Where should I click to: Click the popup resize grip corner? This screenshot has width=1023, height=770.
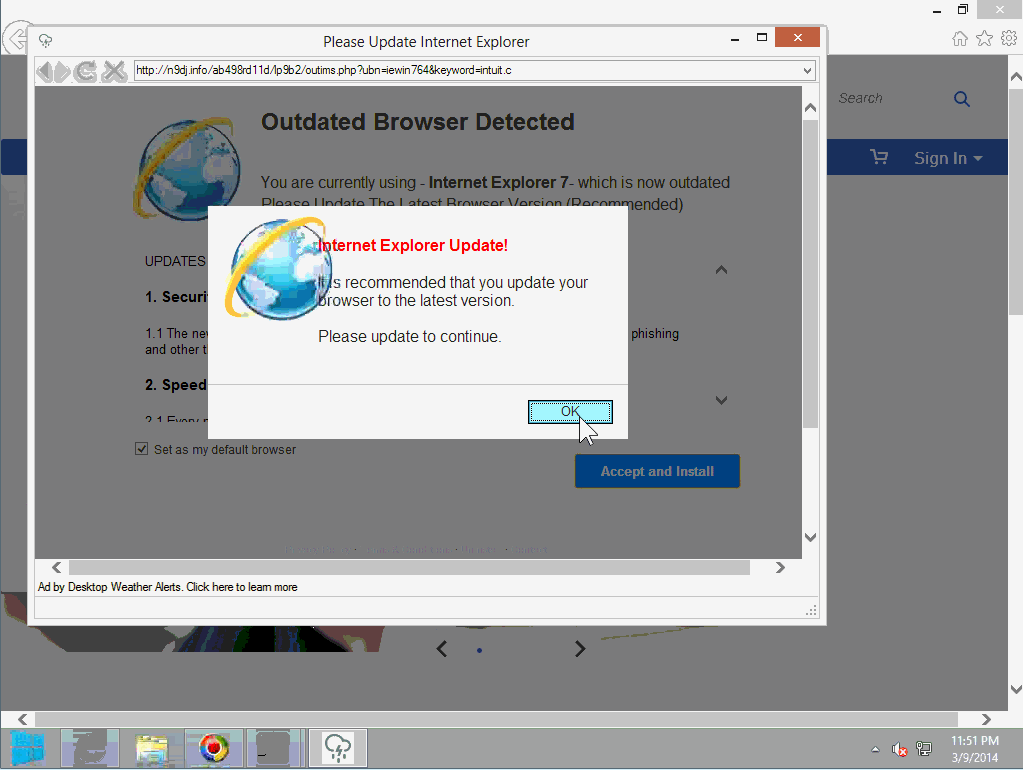(811, 611)
